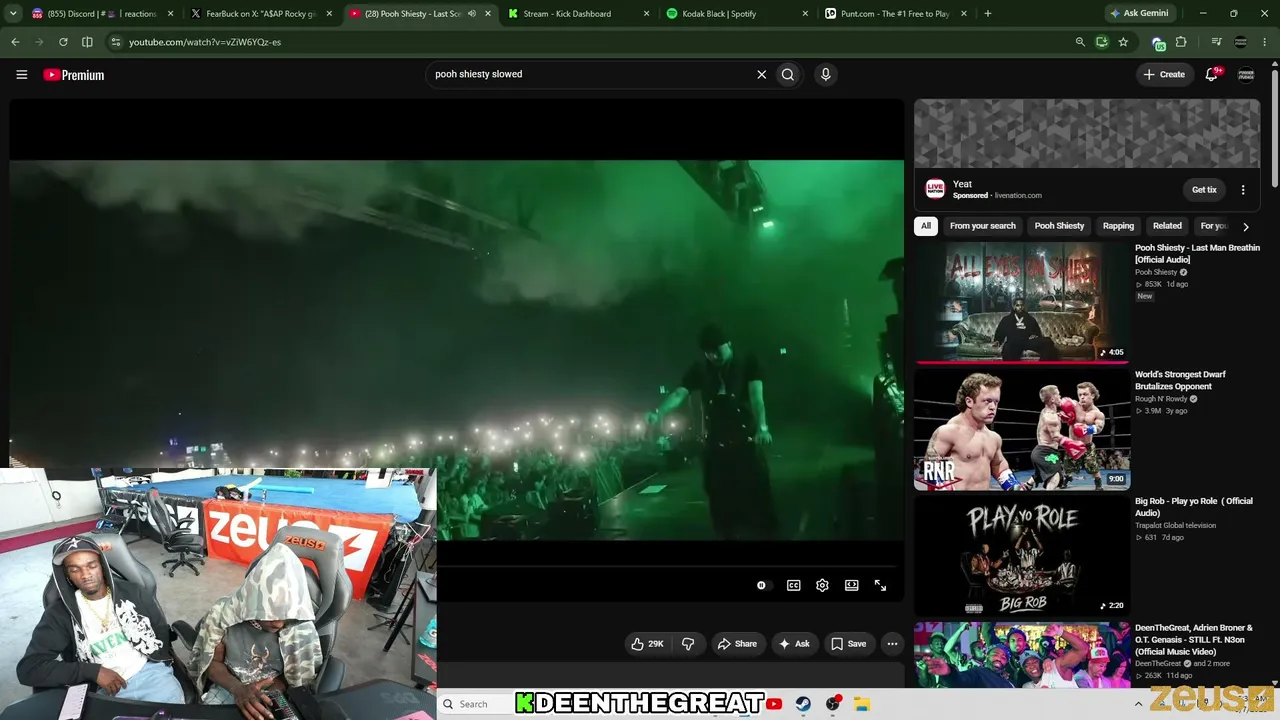Click the Windows taskbar Search box
This screenshot has width=1280, height=720.
[x=476, y=704]
